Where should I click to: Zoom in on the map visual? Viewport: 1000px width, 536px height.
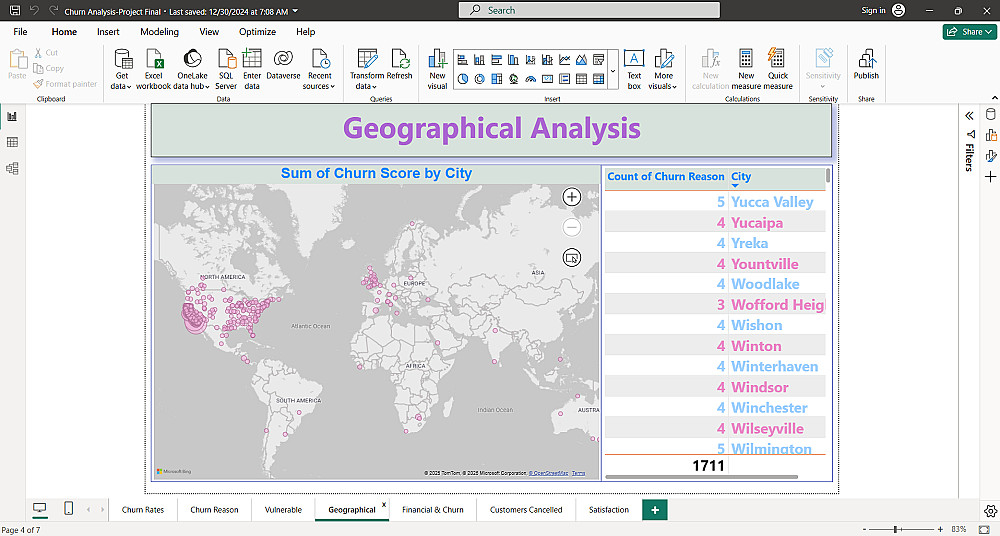click(x=572, y=197)
